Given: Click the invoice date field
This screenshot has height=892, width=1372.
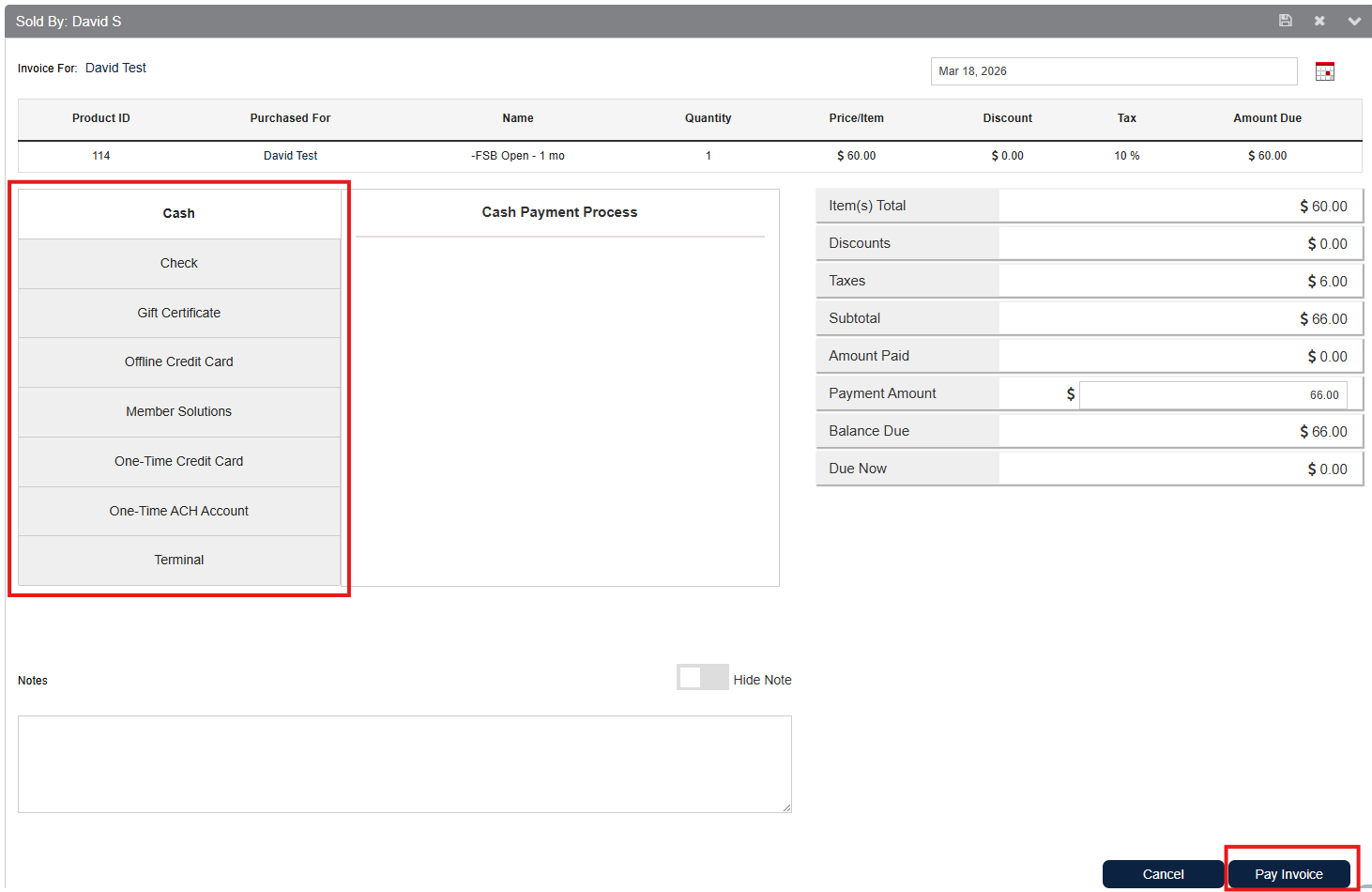Looking at the screenshot, I should [1113, 71].
